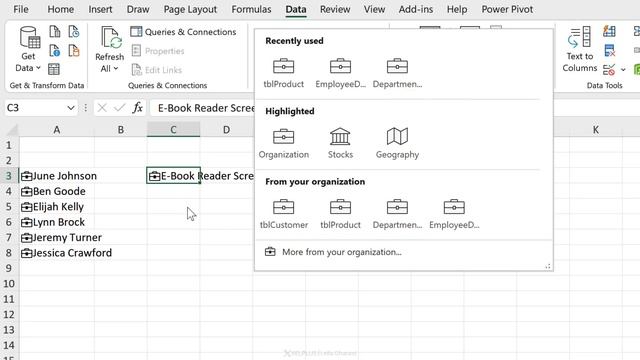
Task: Switch to the Draw tab
Action: 138,9
